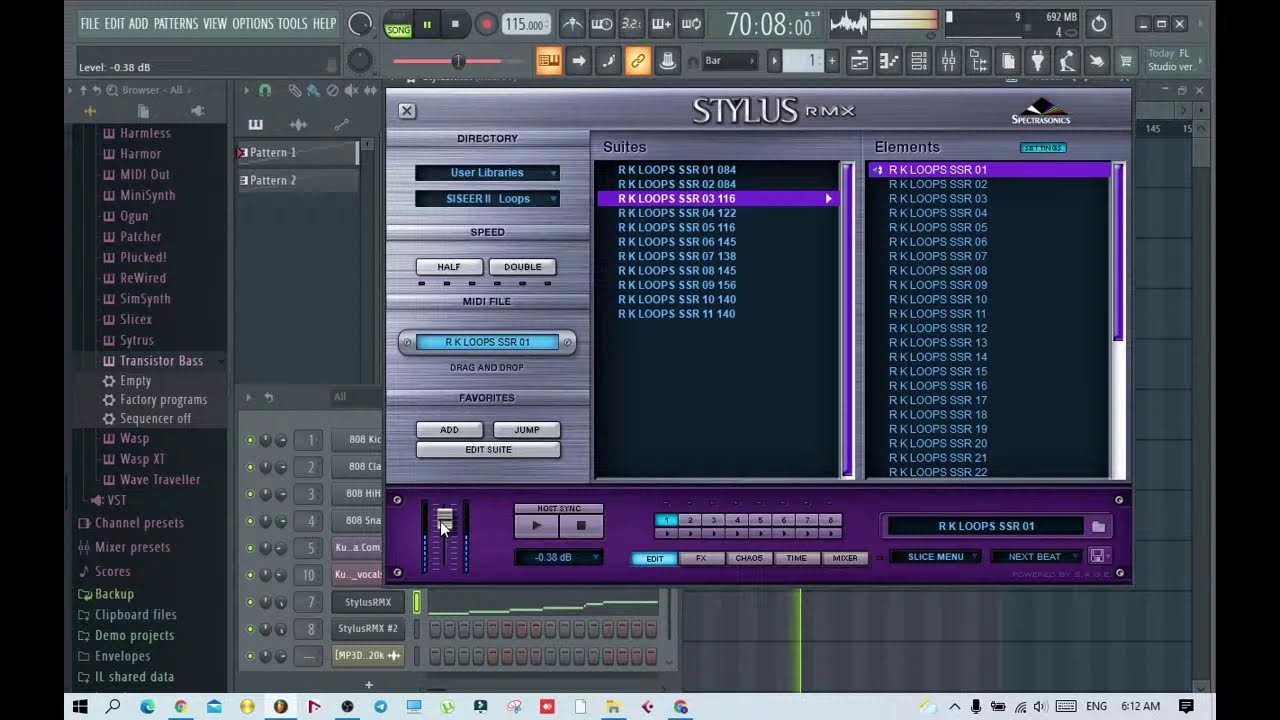Toggle SONG/pattern mode button
This screenshot has height=720, width=1280.
(x=398, y=25)
